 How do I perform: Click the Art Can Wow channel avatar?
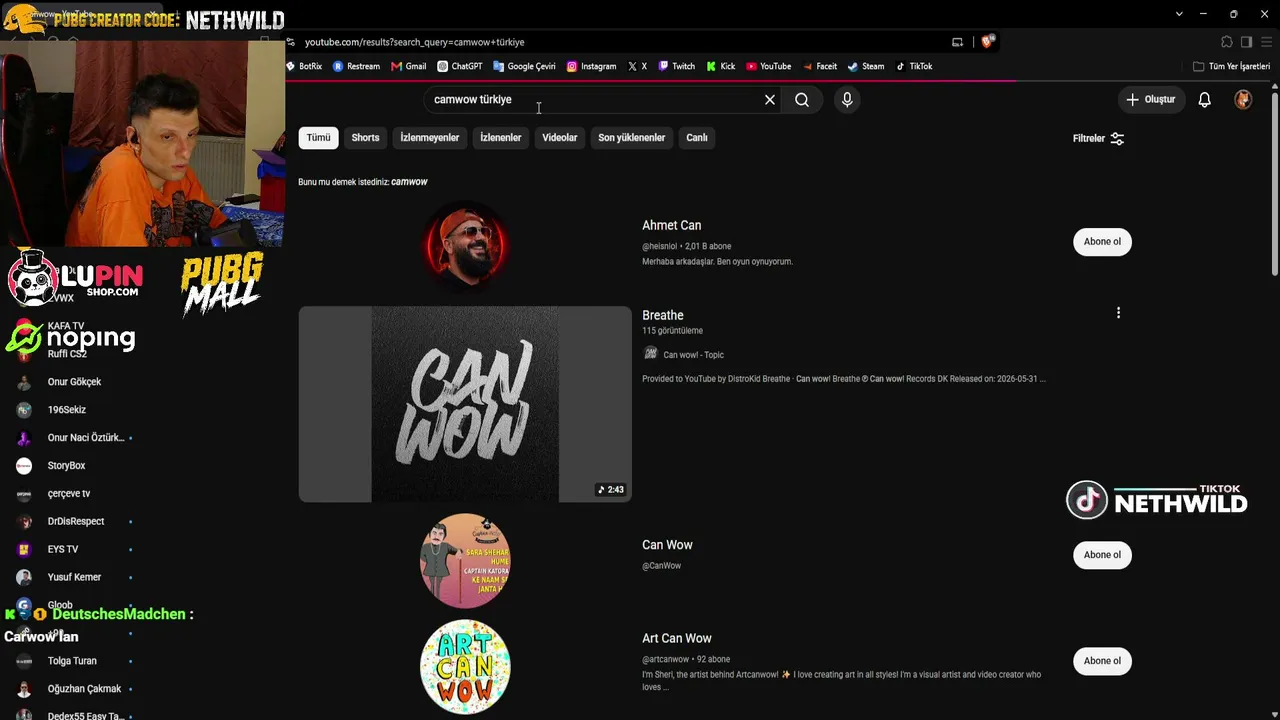465,666
